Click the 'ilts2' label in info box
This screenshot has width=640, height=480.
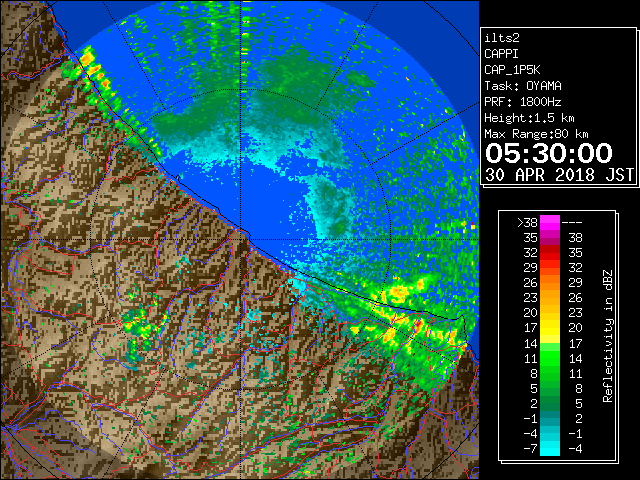[x=502, y=38]
